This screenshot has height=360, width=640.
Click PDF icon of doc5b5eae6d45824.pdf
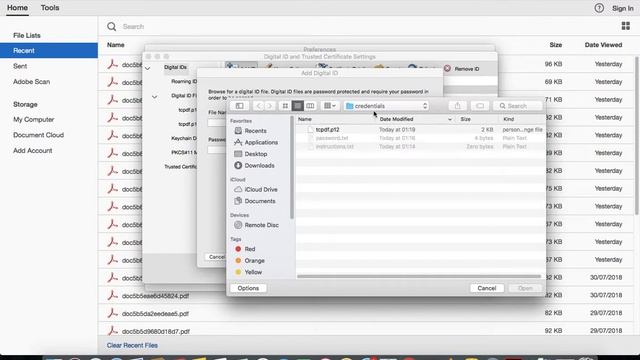click(x=112, y=295)
